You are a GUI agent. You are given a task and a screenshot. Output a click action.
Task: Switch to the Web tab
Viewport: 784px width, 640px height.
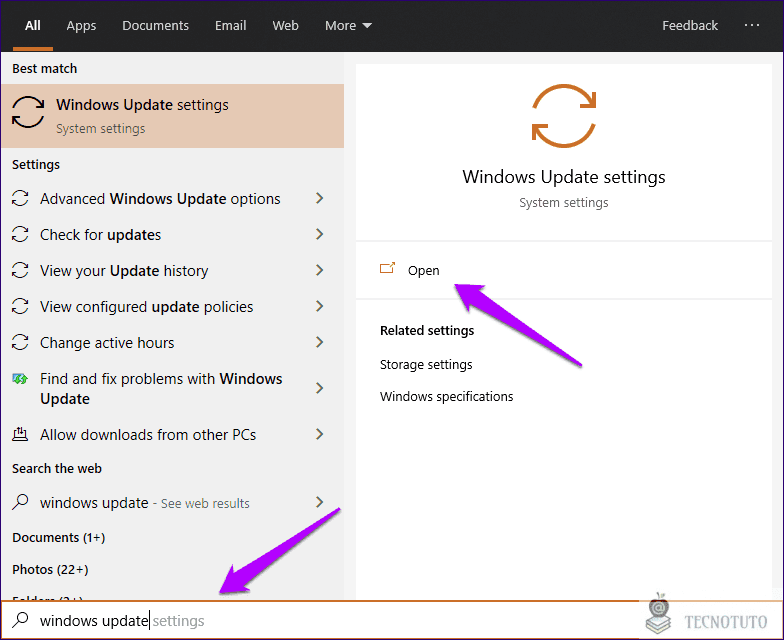286,26
